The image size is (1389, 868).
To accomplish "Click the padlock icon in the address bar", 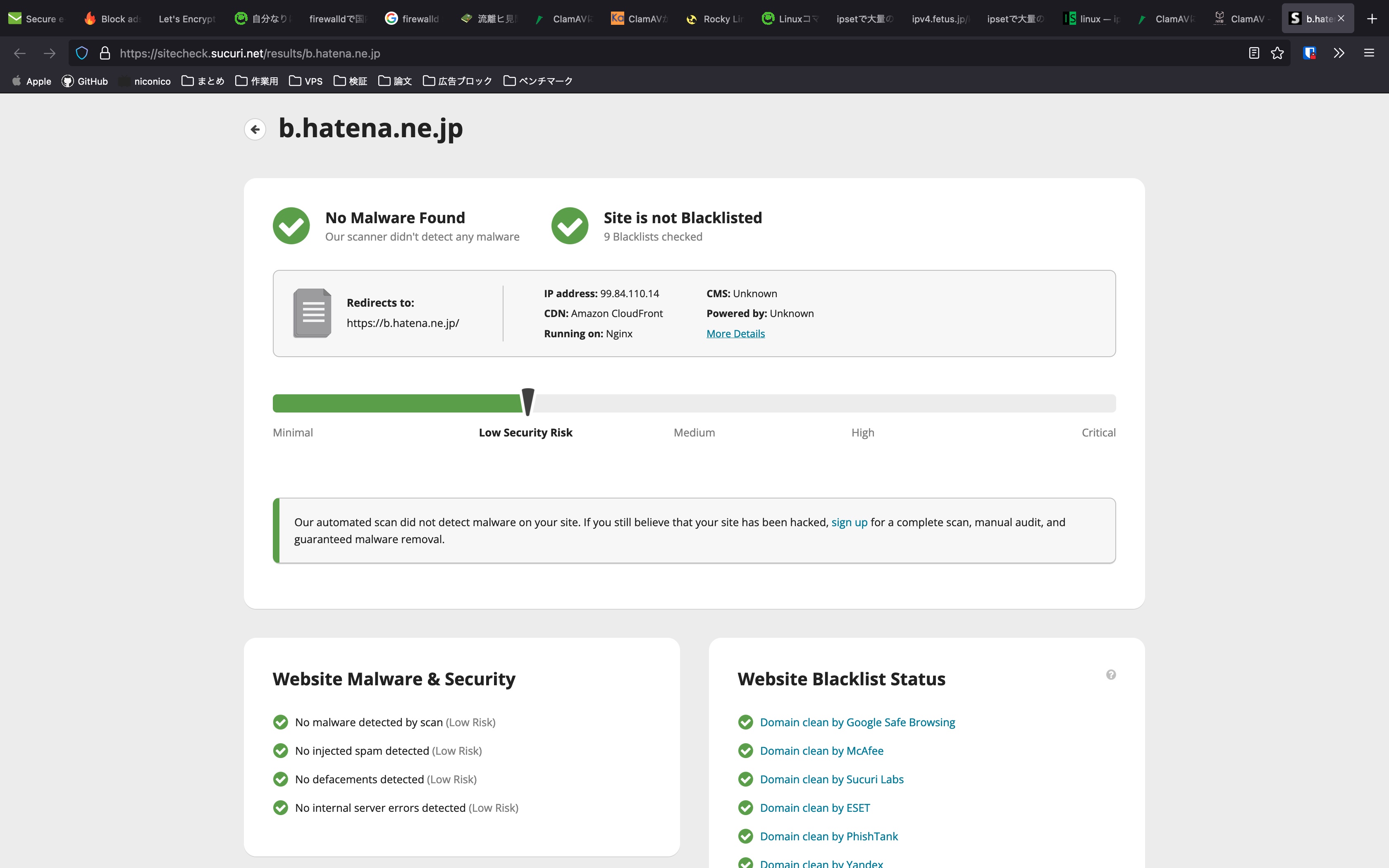I will click(105, 53).
